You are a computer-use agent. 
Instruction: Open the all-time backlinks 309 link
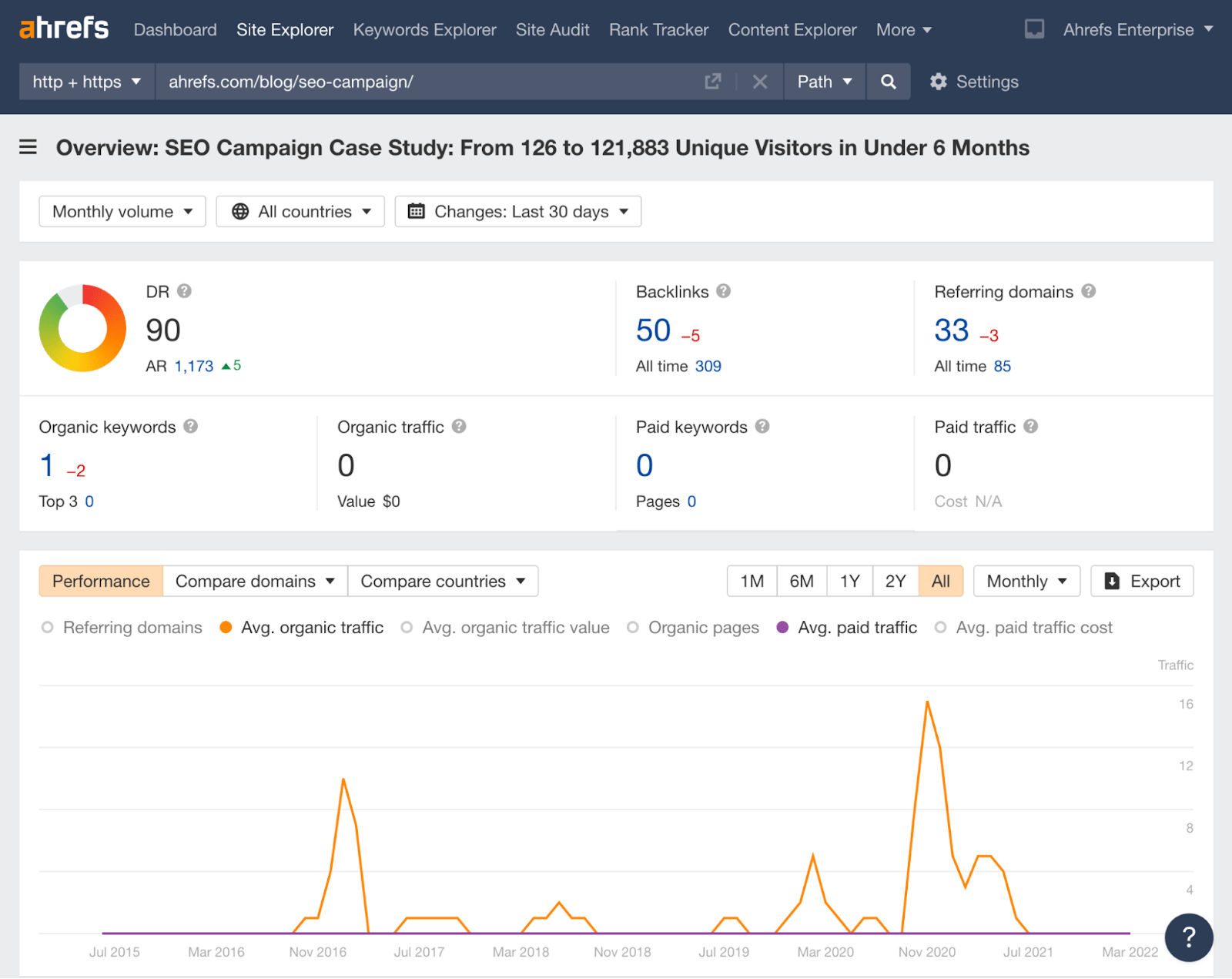(708, 367)
